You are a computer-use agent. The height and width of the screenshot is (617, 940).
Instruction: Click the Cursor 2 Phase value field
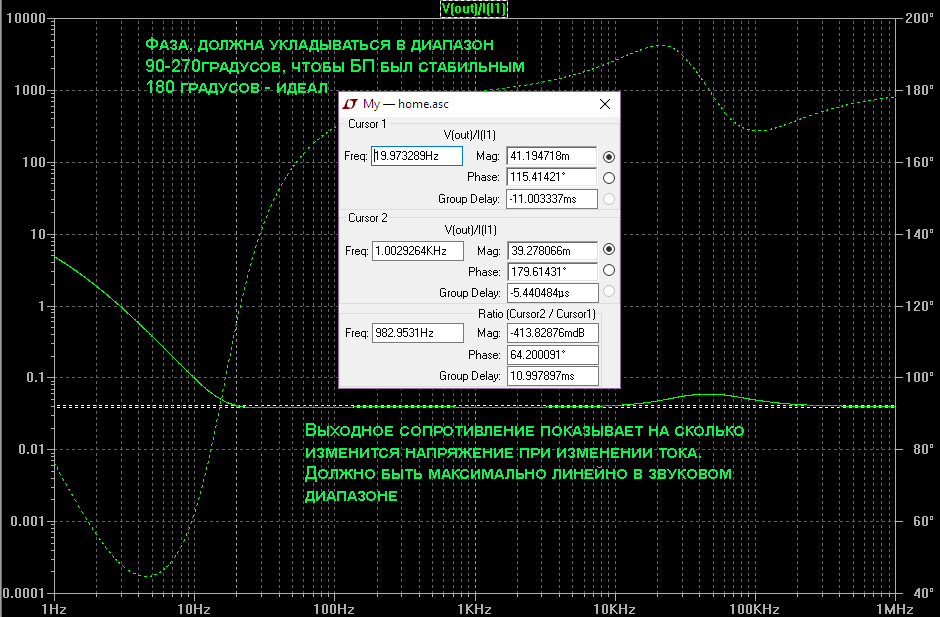tap(551, 271)
